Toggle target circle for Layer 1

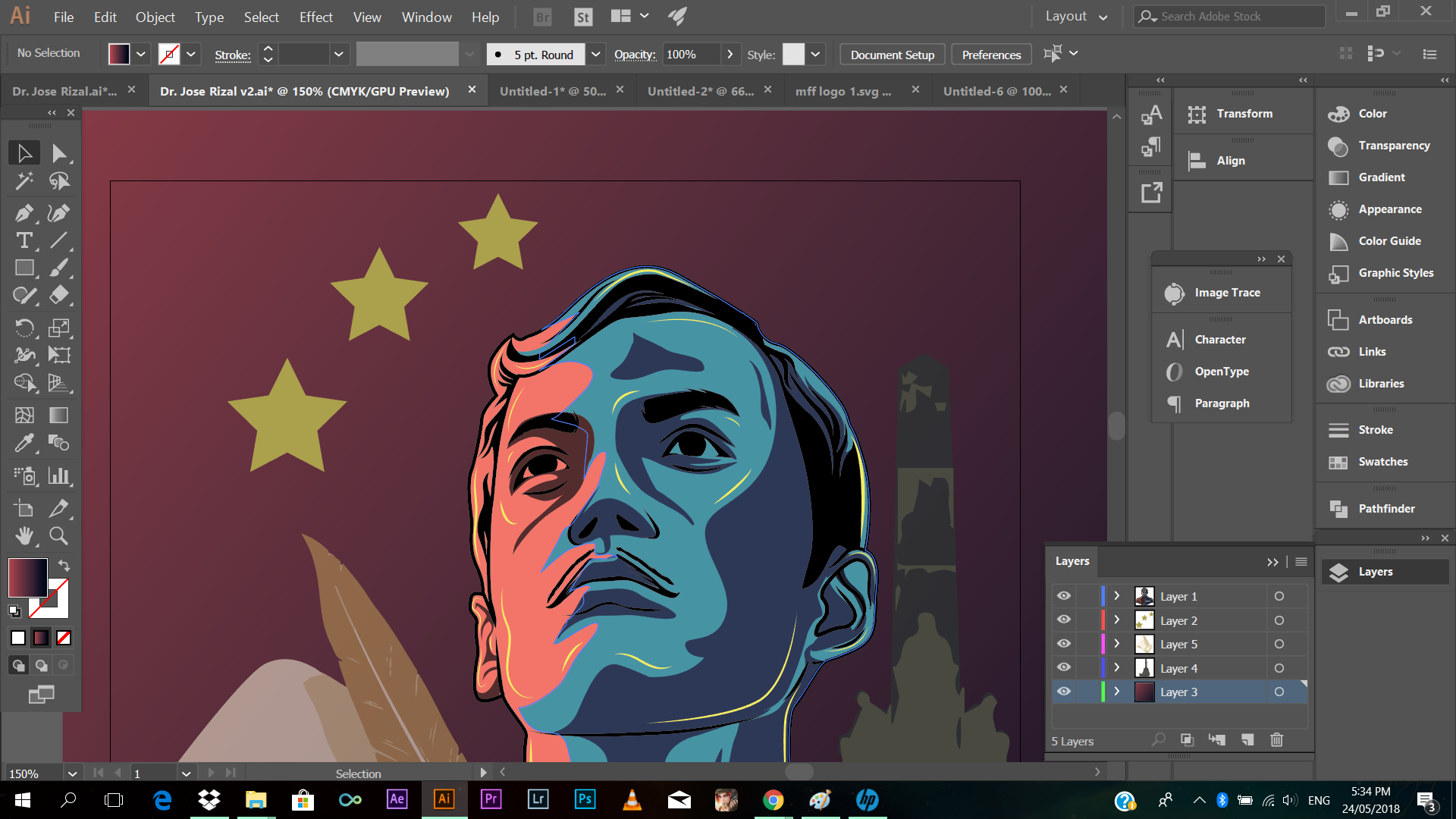1279,596
